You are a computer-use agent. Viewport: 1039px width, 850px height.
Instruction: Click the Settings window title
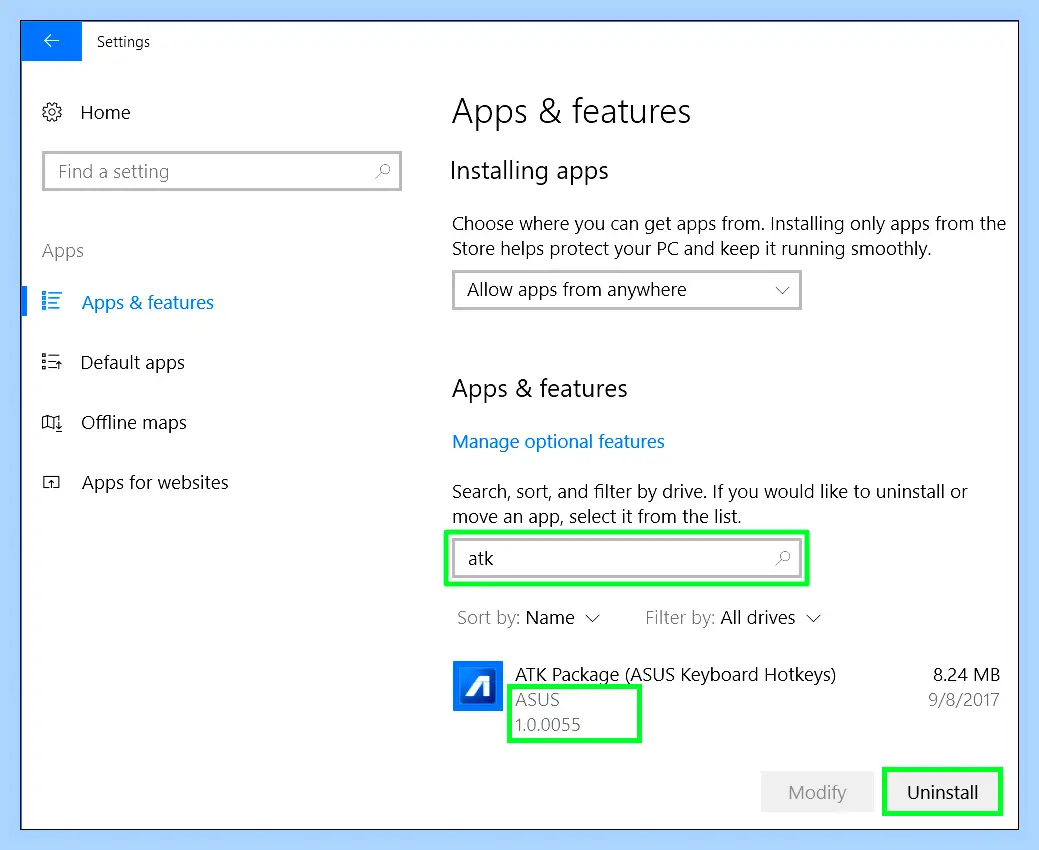[x=123, y=42]
